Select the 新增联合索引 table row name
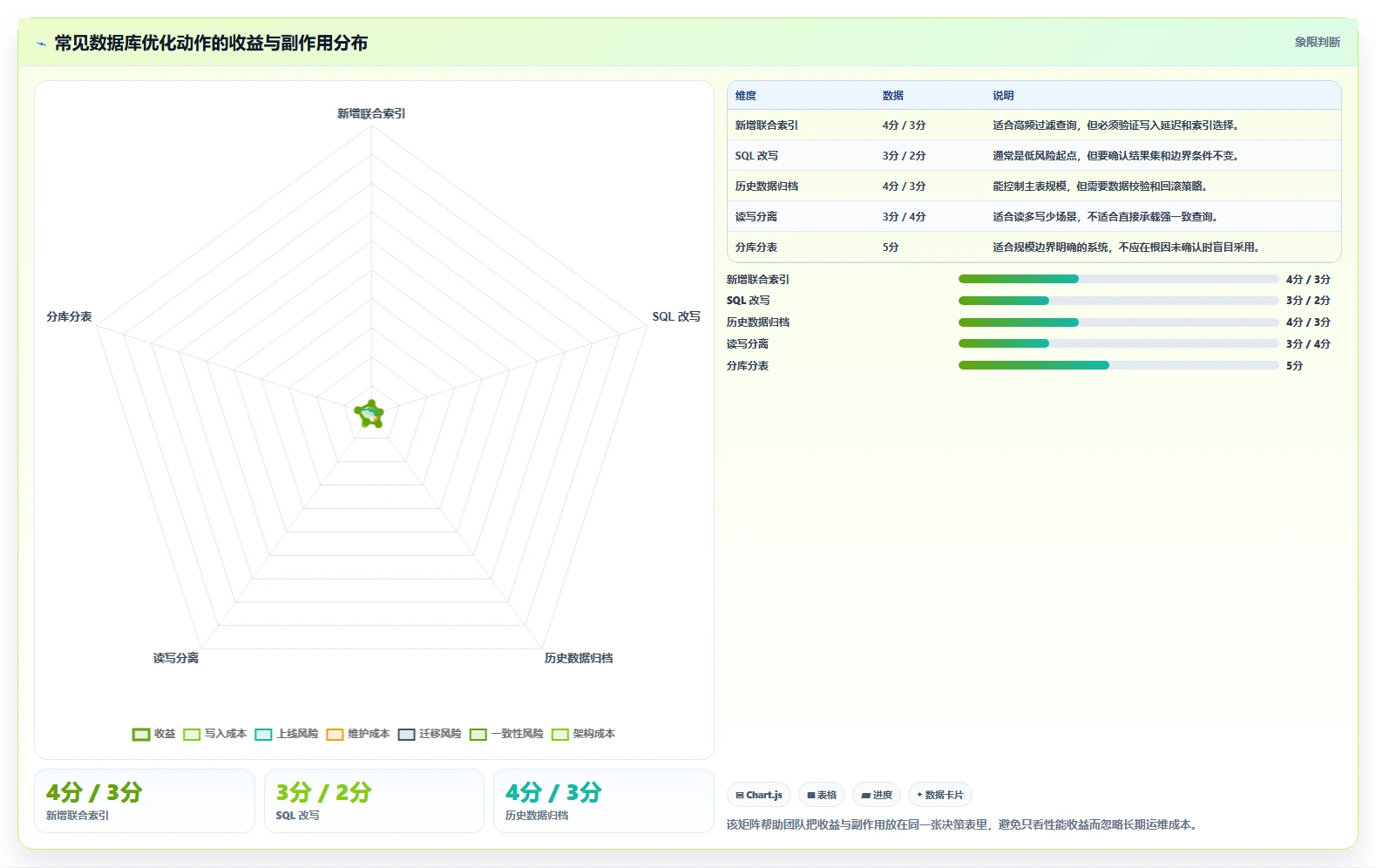 [x=767, y=125]
